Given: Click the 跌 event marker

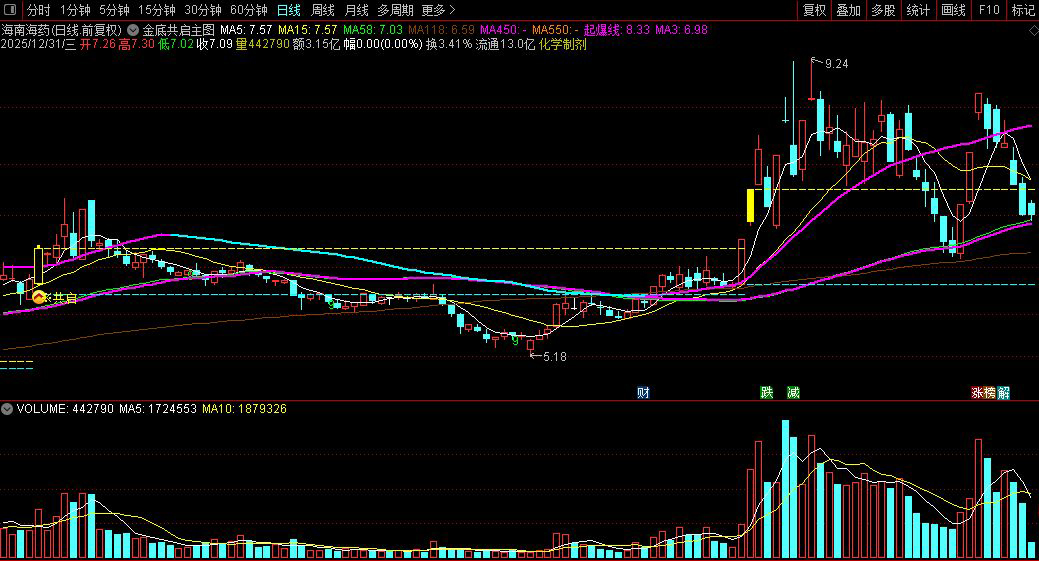Looking at the screenshot, I should click(767, 393).
